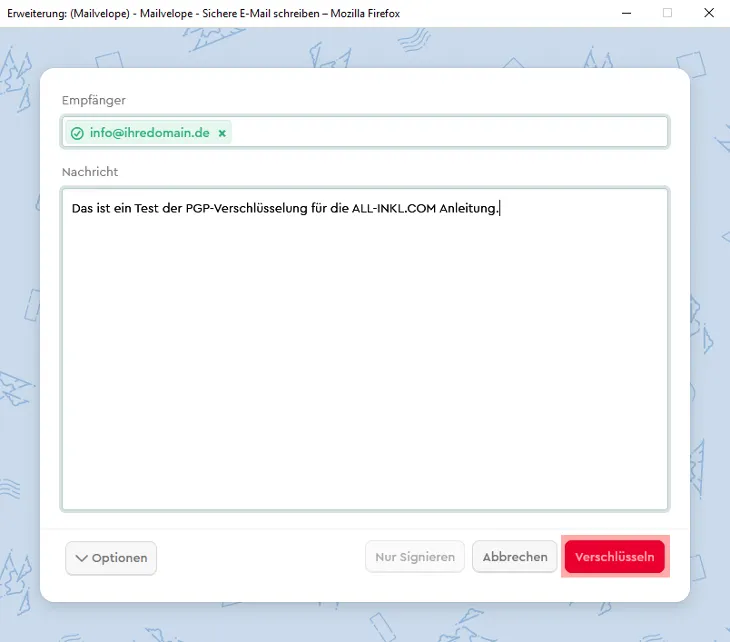Minimize the Mailvelope Firefox window

(x=627, y=13)
